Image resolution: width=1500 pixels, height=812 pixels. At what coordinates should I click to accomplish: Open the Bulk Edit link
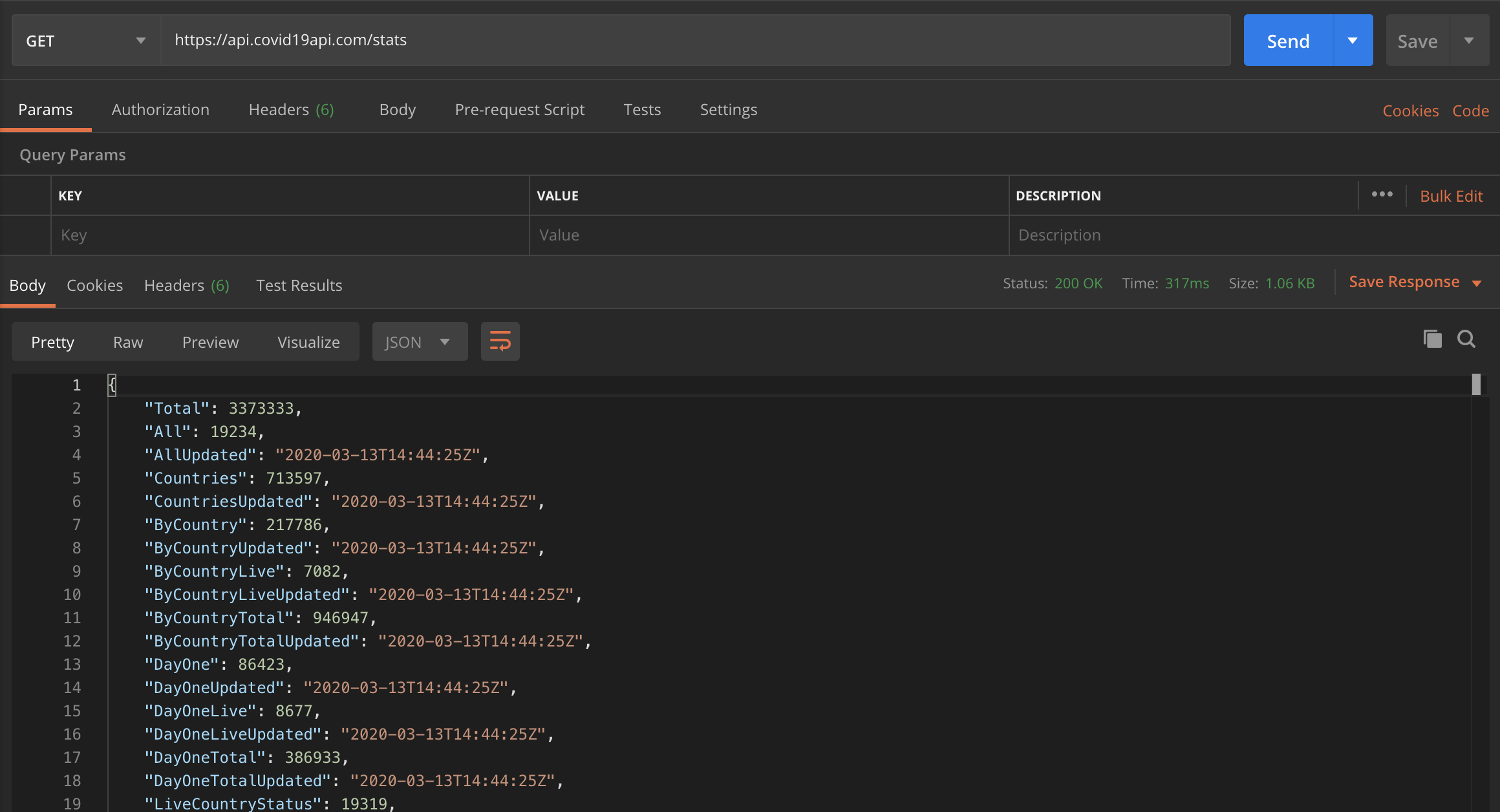pyautogui.click(x=1451, y=196)
